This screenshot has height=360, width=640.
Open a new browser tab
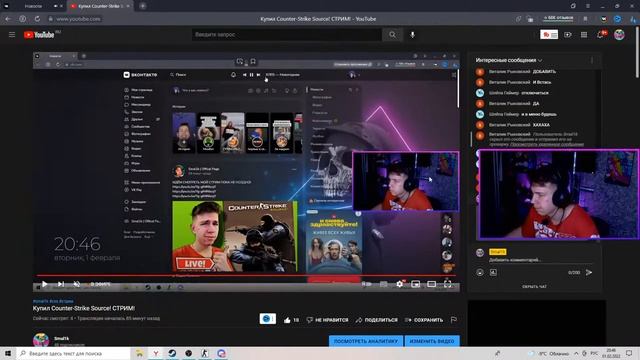[142, 6]
